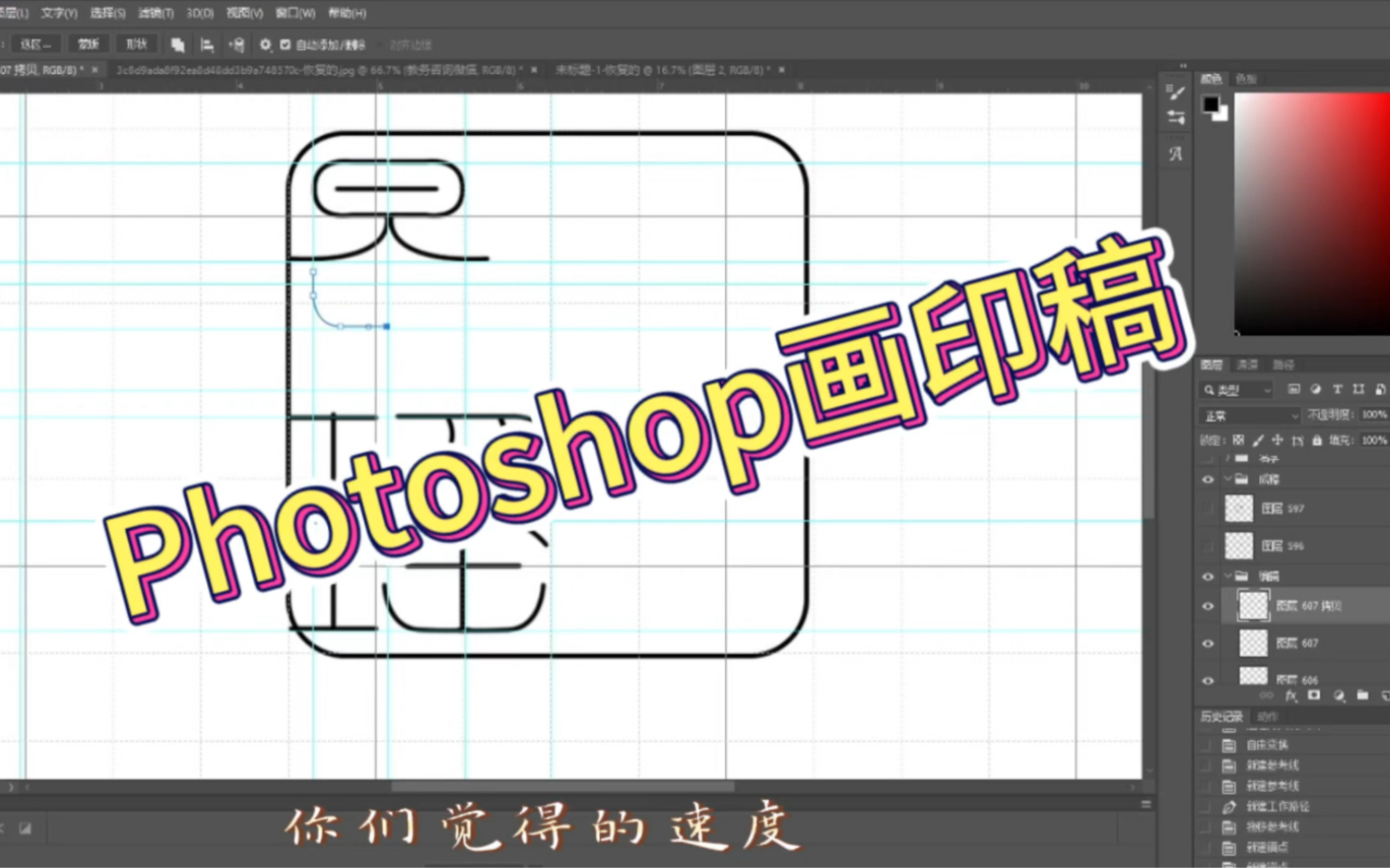1390x868 pixels.
Task: Open the 视图(V) menu
Action: 244,13
